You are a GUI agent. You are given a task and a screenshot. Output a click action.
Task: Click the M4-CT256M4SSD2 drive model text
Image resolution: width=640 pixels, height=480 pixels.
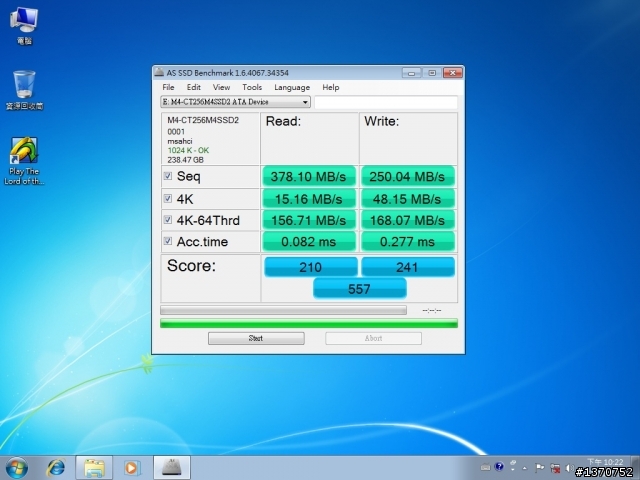click(203, 120)
